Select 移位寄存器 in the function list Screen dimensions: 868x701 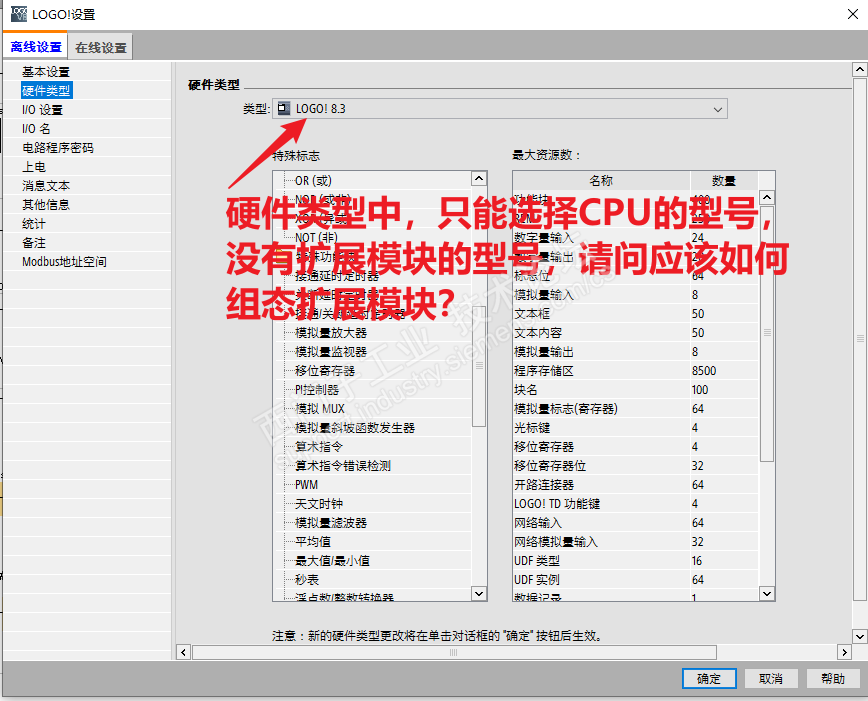coord(325,370)
